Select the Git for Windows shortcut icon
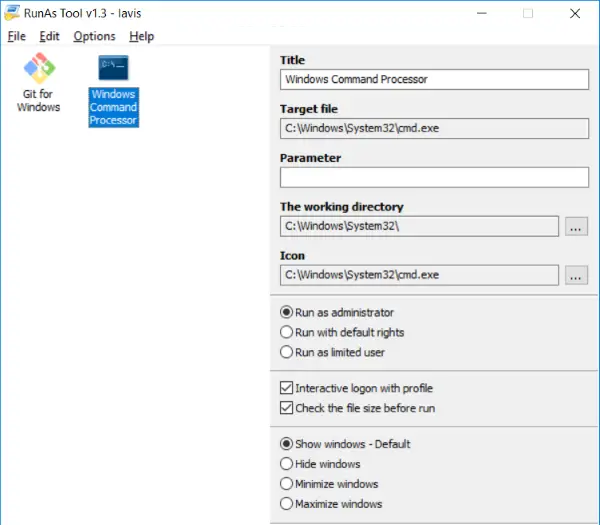The width and height of the screenshot is (600, 525). [39, 68]
